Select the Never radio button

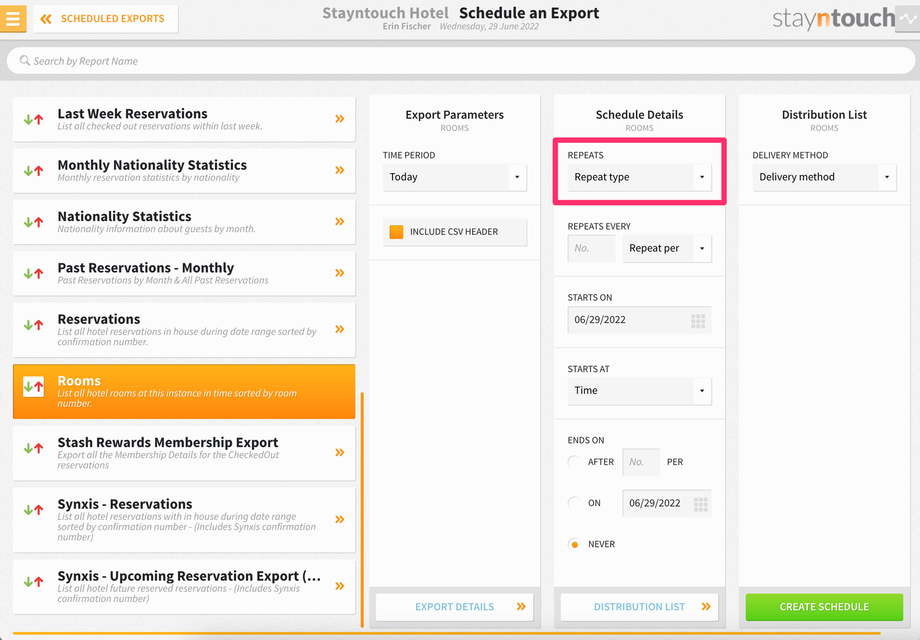[574, 544]
